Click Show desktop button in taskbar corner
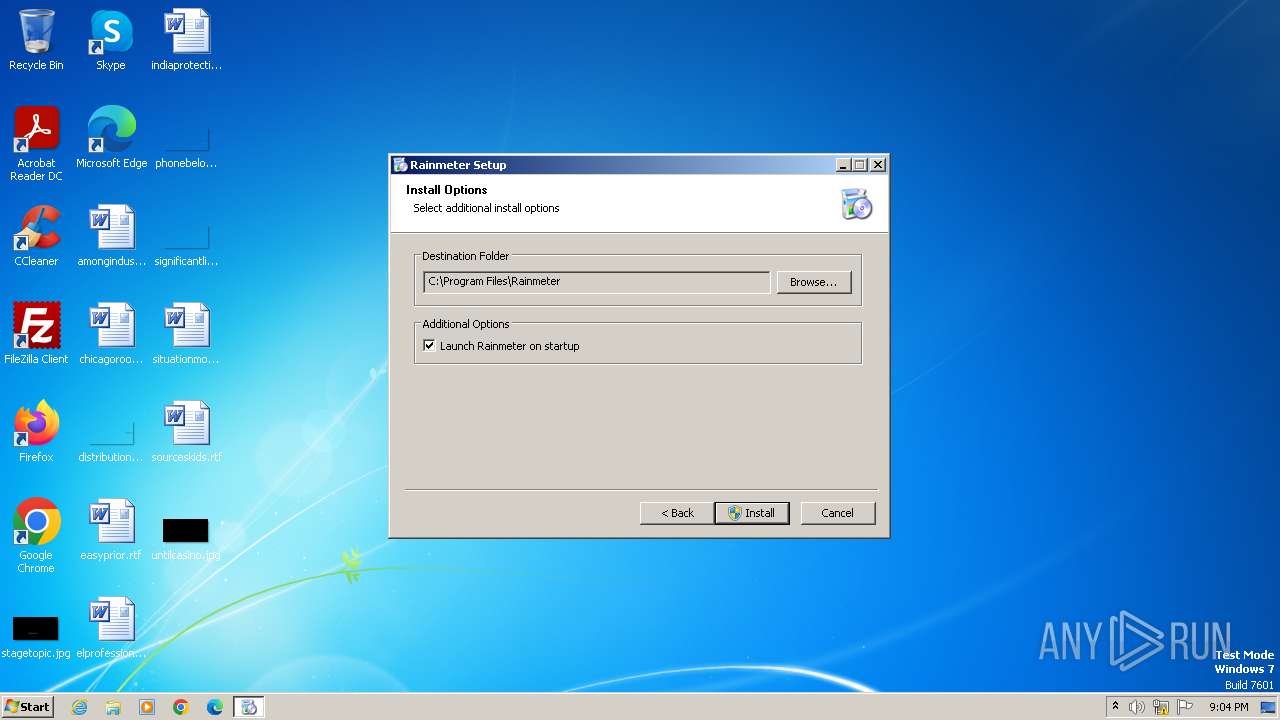This screenshot has height=720, width=1280. (x=1270, y=707)
